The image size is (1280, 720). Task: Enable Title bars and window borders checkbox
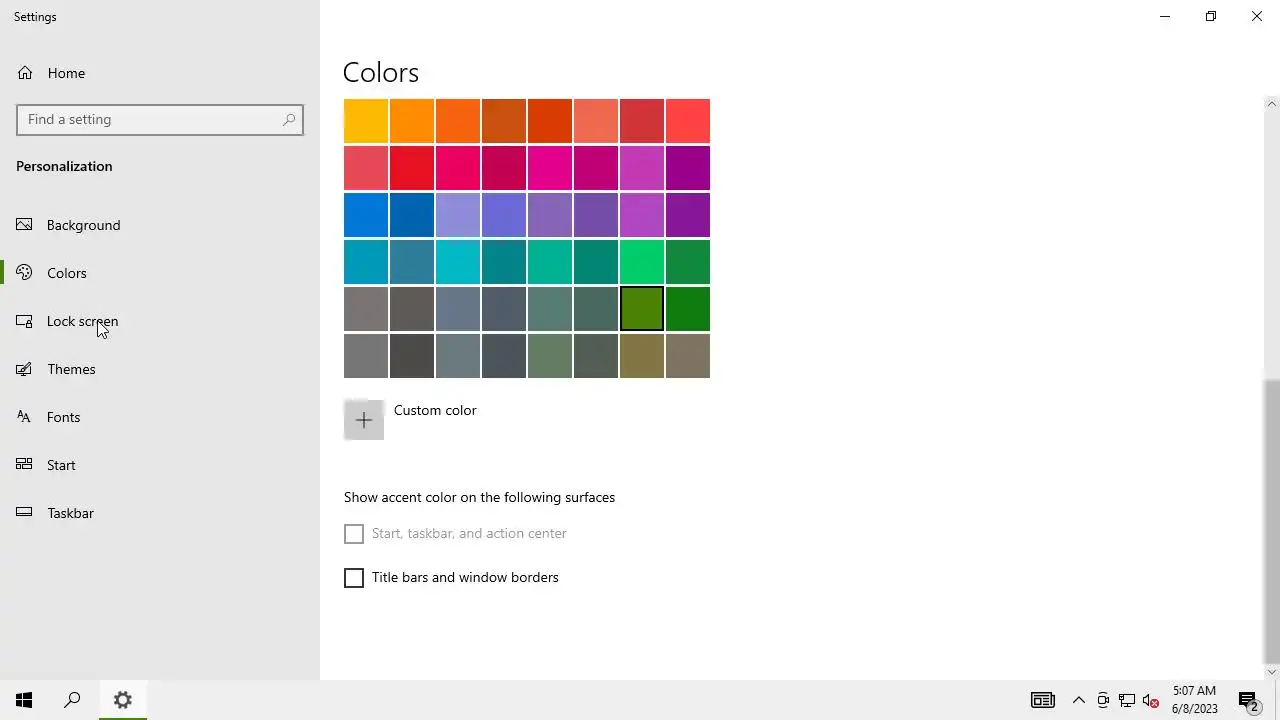354,578
